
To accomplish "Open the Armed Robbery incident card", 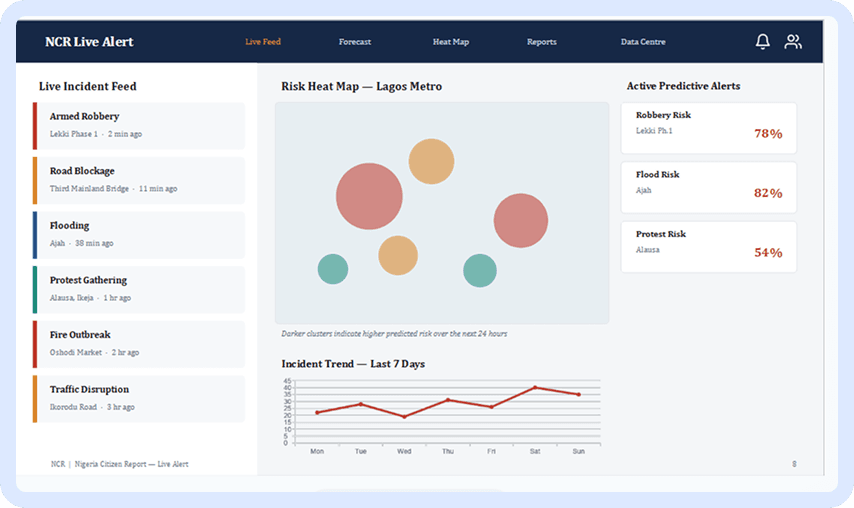I will click(x=139, y=126).
